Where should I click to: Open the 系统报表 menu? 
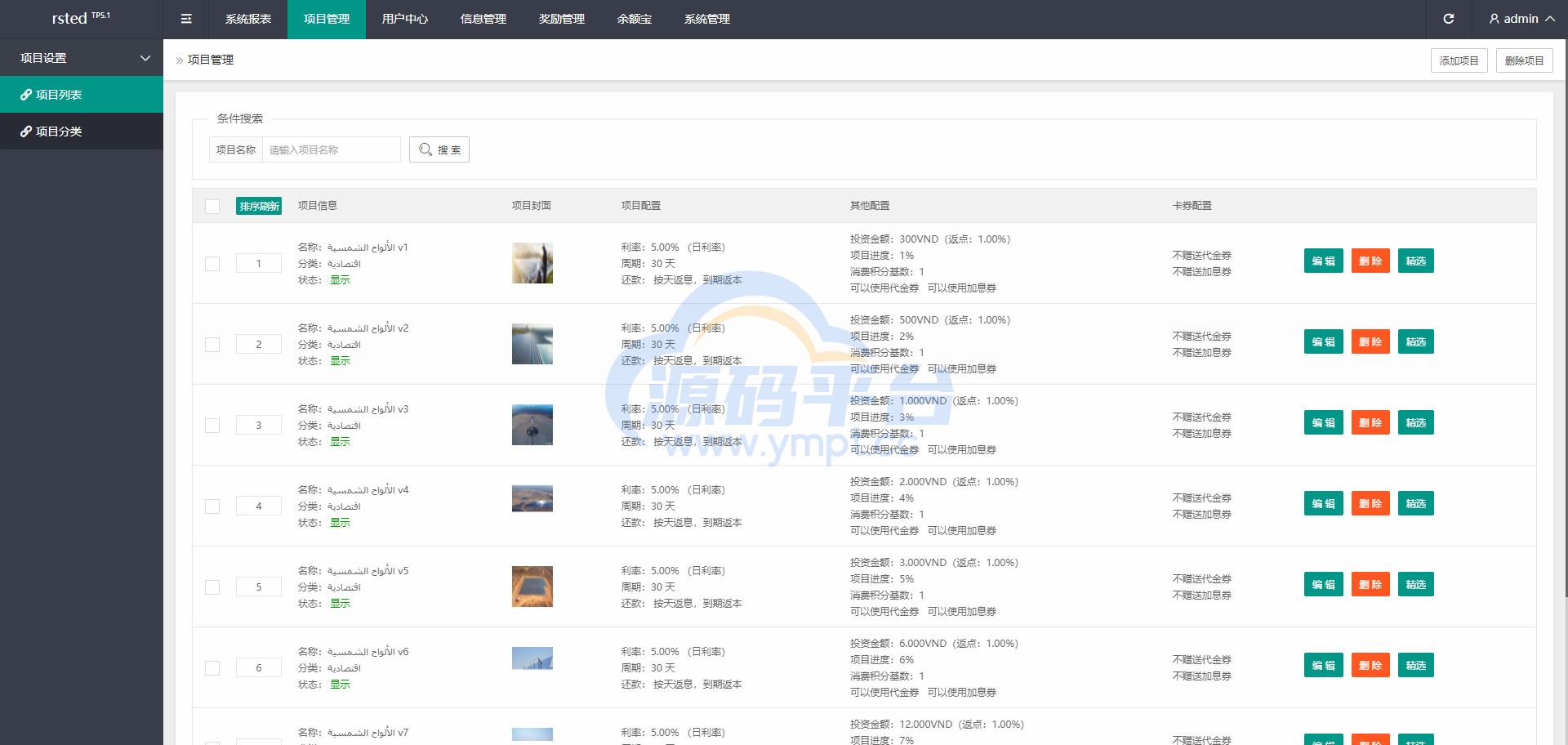tap(248, 19)
